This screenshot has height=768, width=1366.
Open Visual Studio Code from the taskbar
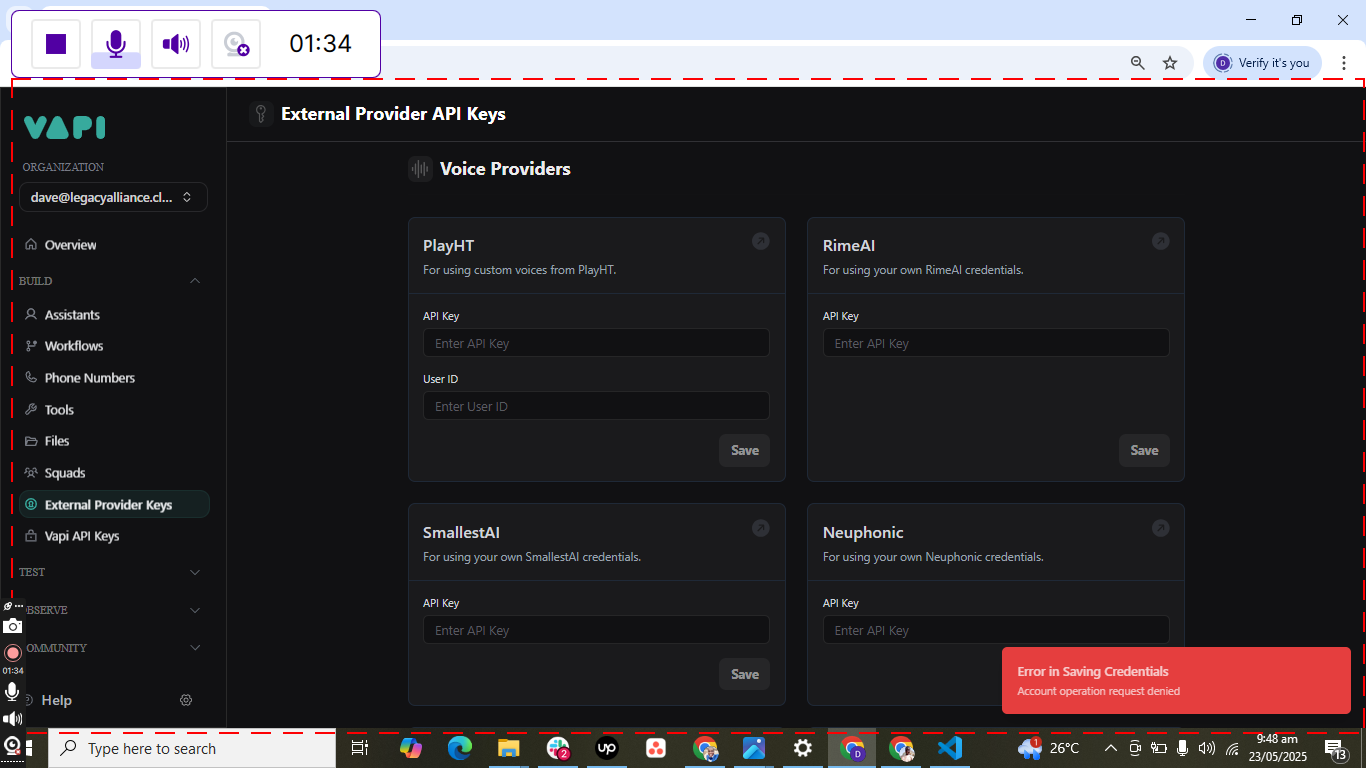click(950, 748)
